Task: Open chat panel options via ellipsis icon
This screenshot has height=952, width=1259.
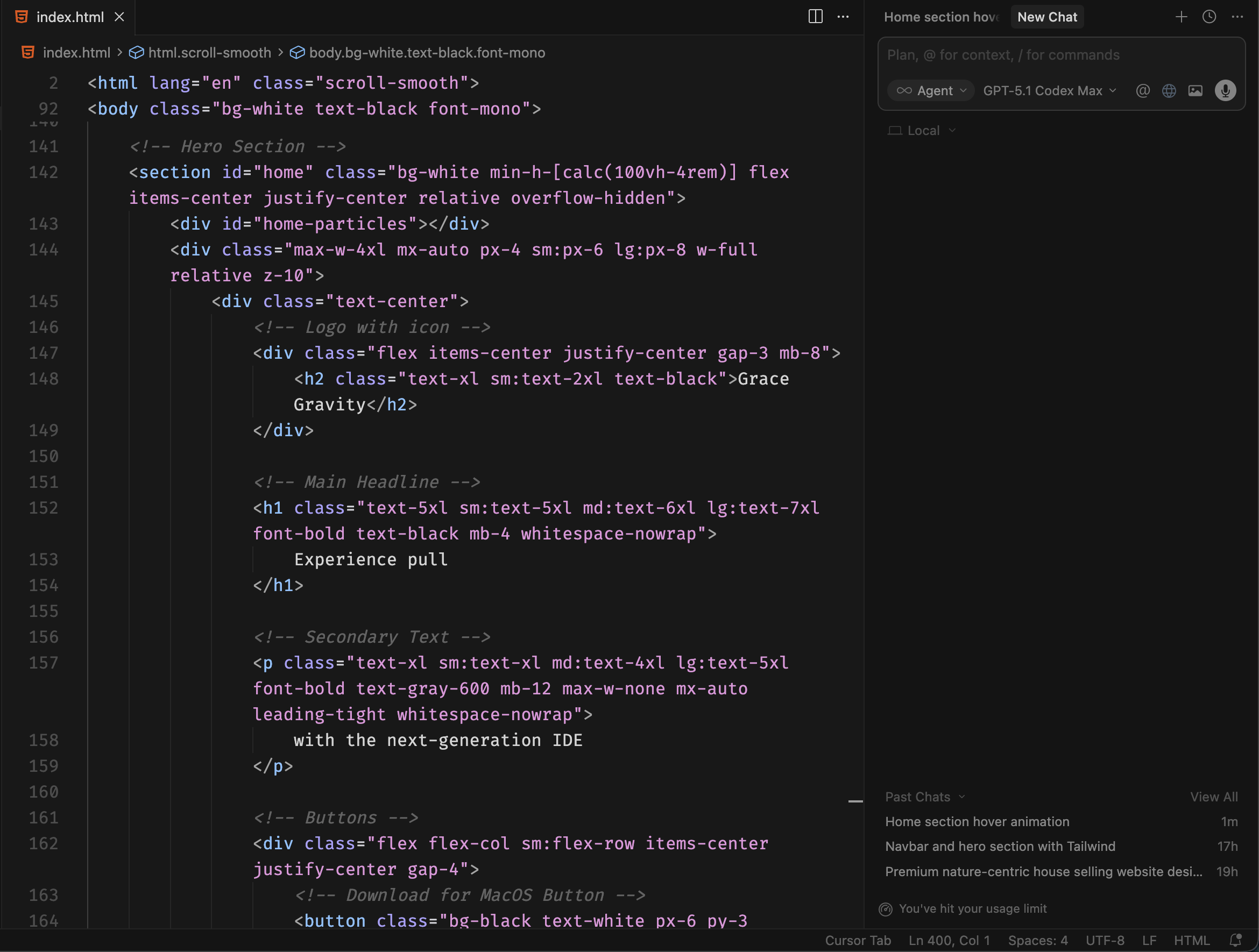Action: tap(1239, 17)
